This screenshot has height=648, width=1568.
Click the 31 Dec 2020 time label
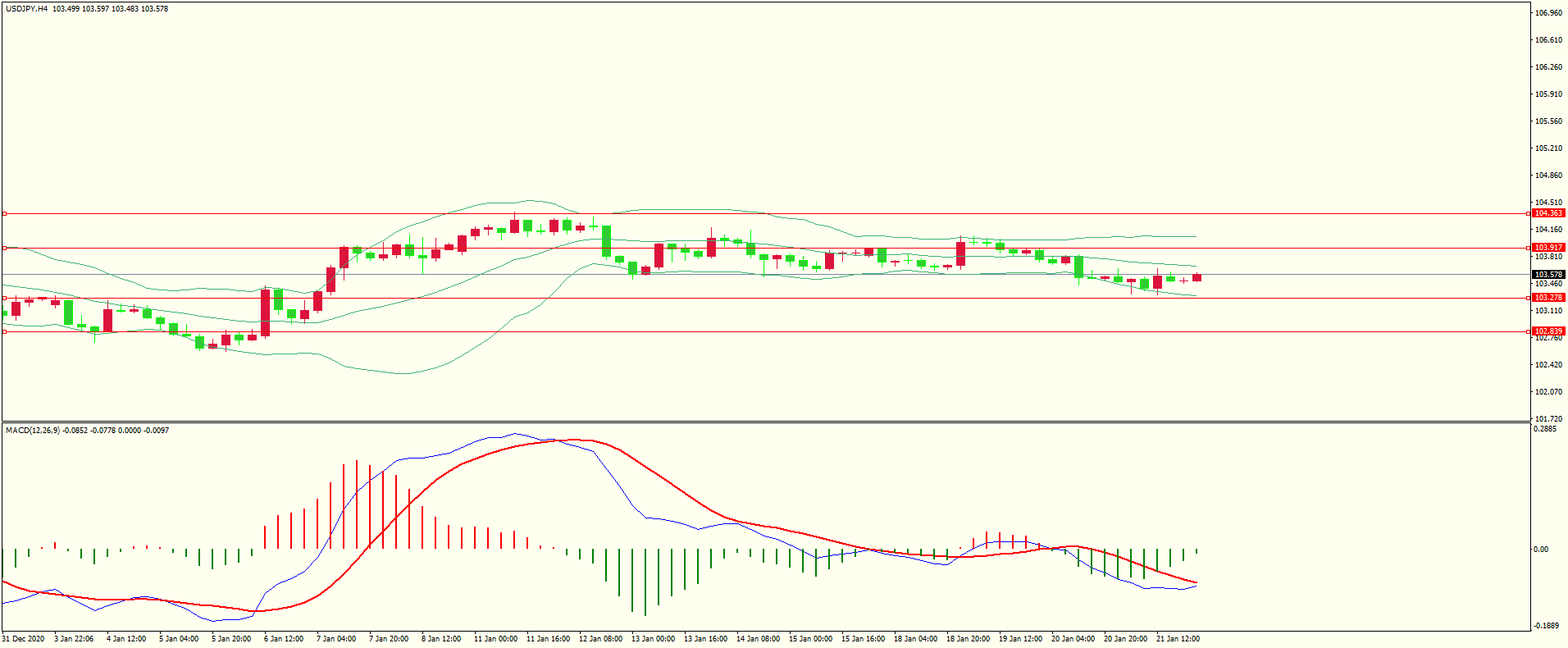(x=24, y=639)
